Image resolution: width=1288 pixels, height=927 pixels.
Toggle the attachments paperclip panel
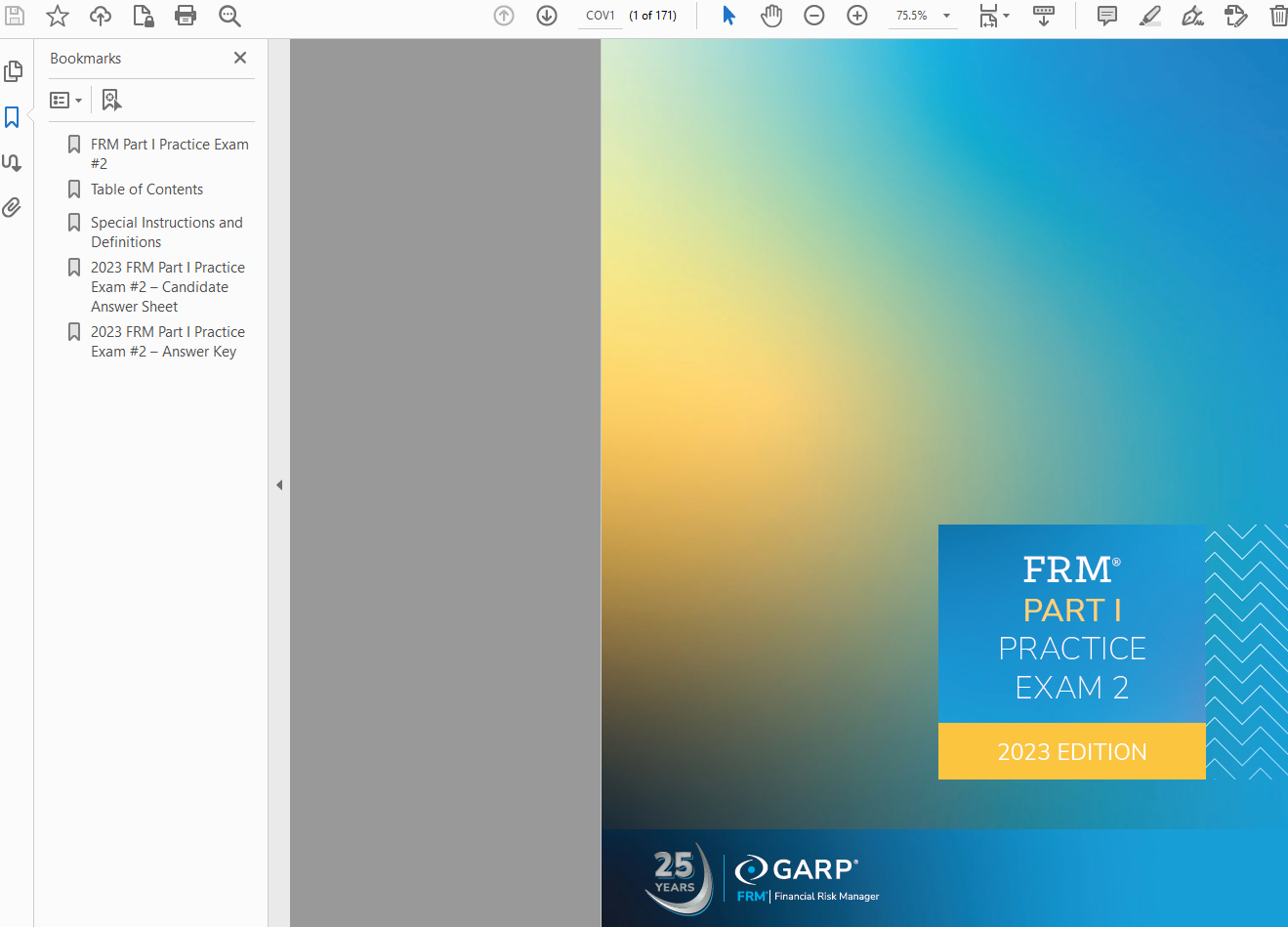pyautogui.click(x=13, y=207)
